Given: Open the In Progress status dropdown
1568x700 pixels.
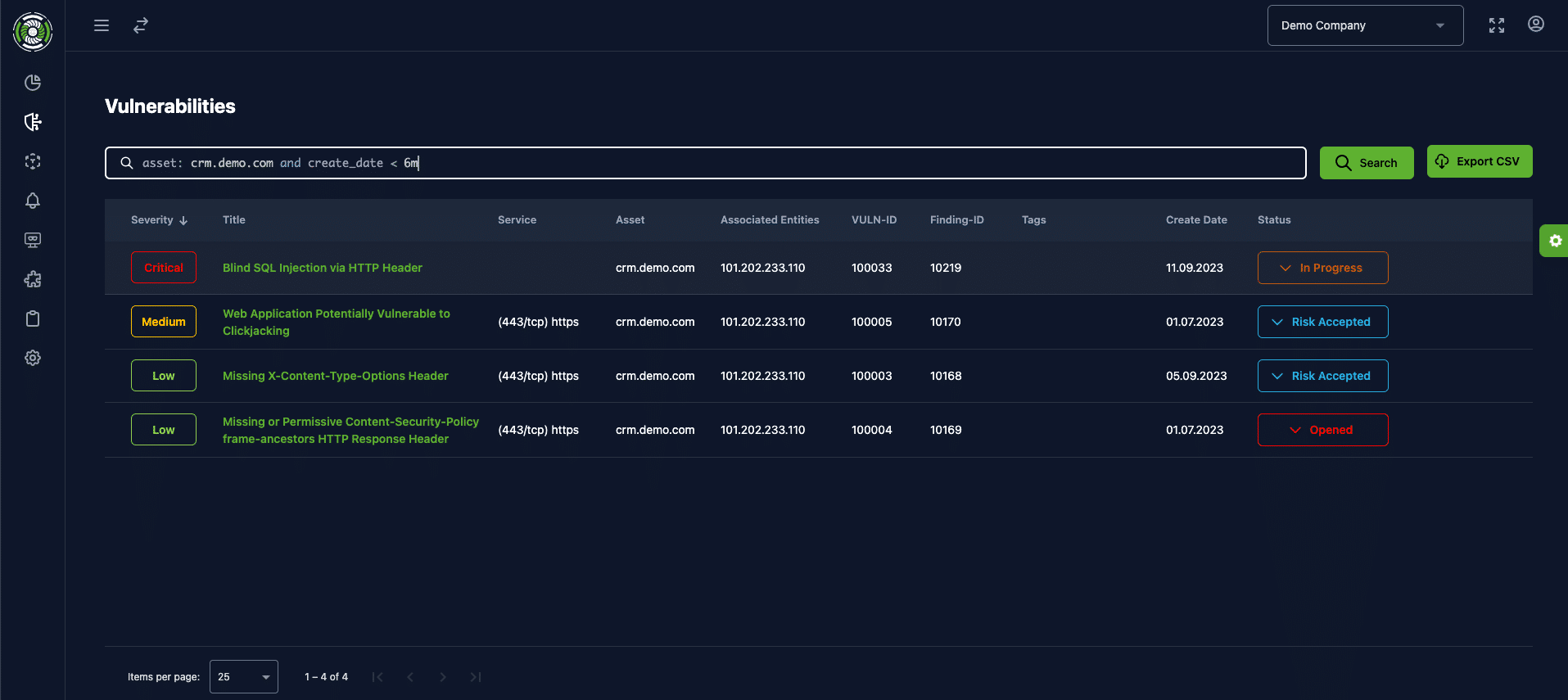Looking at the screenshot, I should pyautogui.click(x=1322, y=268).
